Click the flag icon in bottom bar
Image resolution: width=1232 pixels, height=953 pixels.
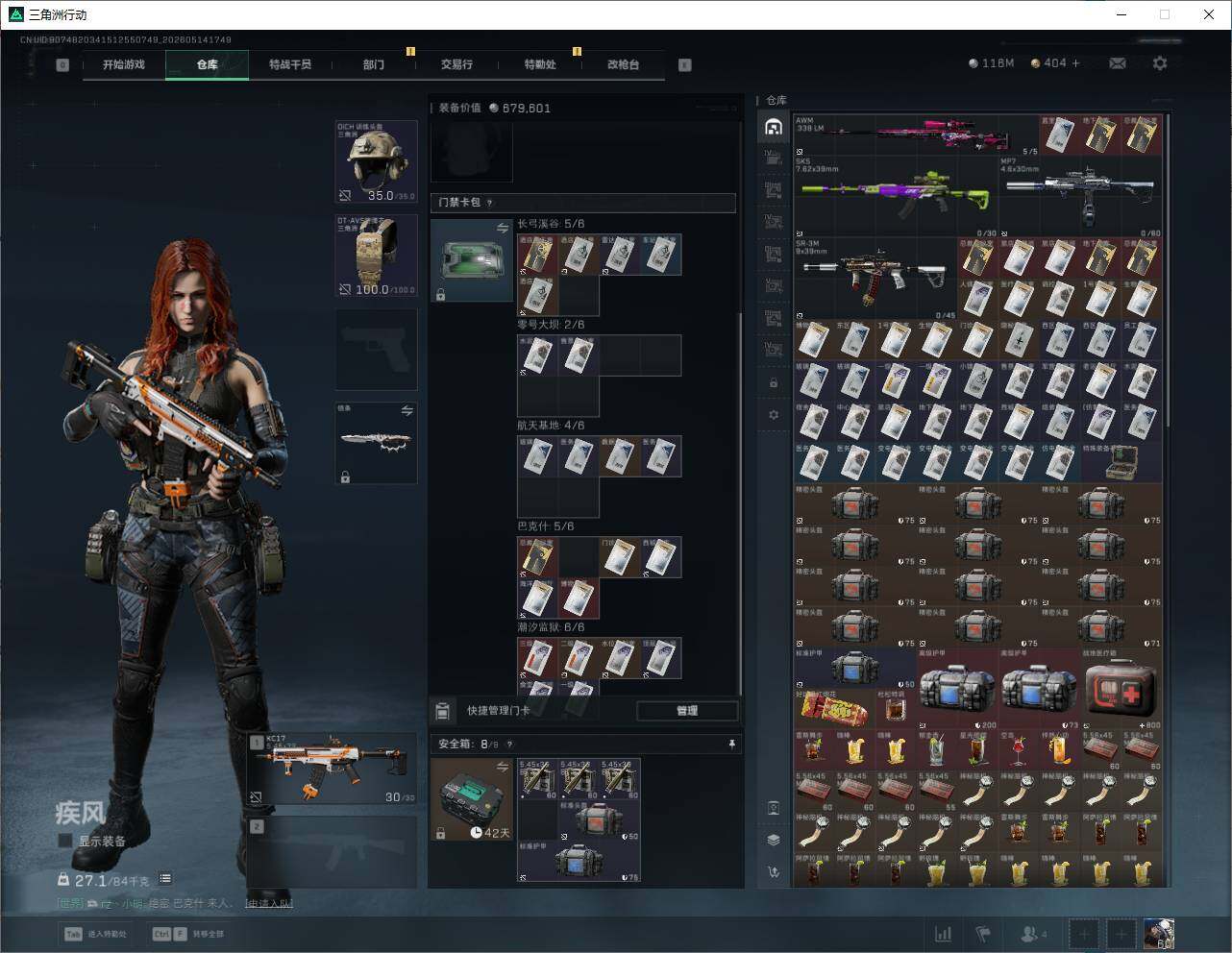point(983,934)
